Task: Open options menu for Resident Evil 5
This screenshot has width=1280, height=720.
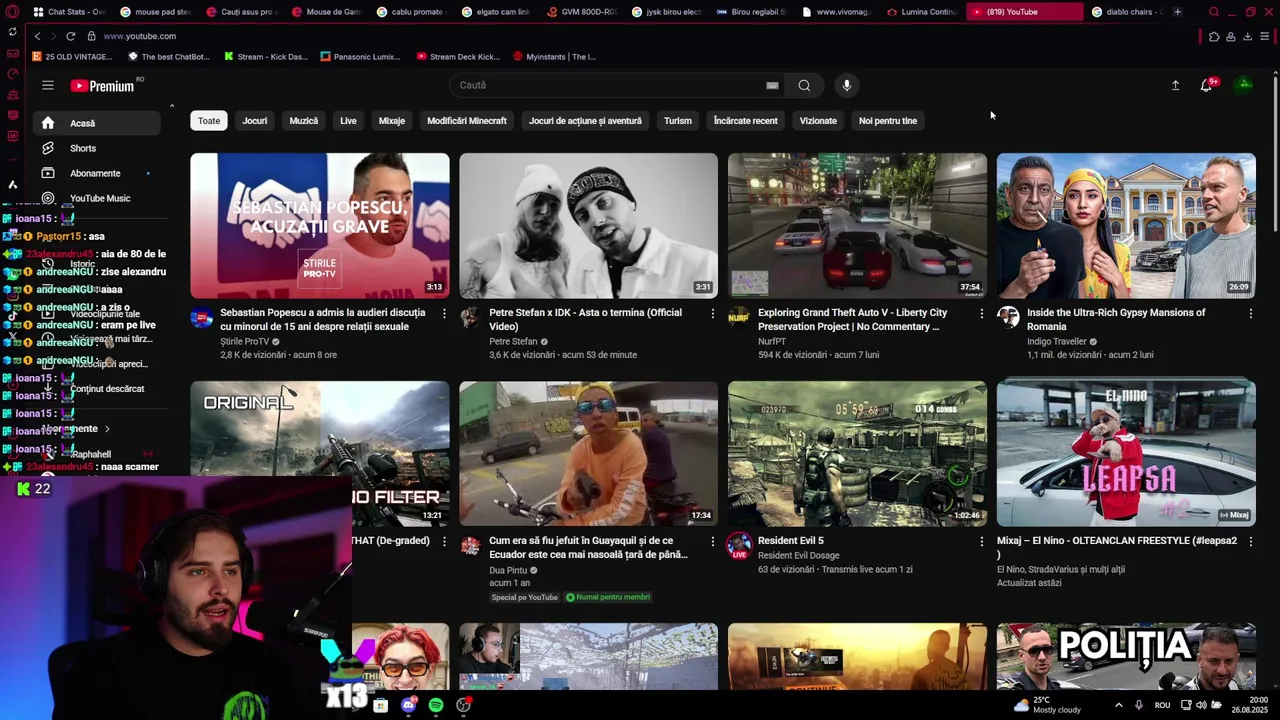Action: 981,541
